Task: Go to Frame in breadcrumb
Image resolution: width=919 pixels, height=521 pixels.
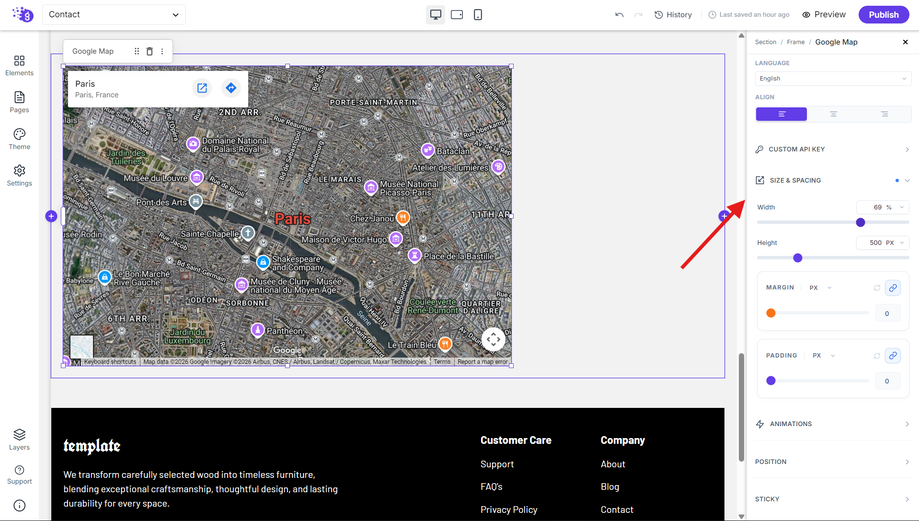Action: coord(795,42)
